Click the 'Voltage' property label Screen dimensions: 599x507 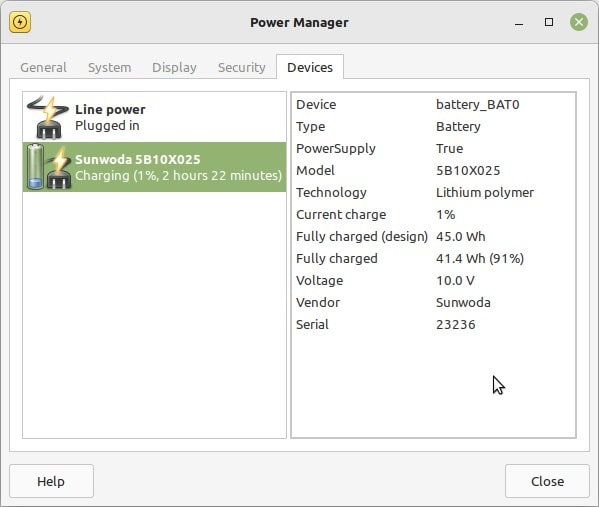point(319,280)
